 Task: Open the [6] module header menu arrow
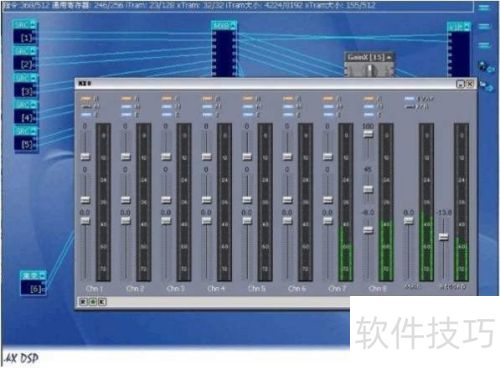pos(41,275)
